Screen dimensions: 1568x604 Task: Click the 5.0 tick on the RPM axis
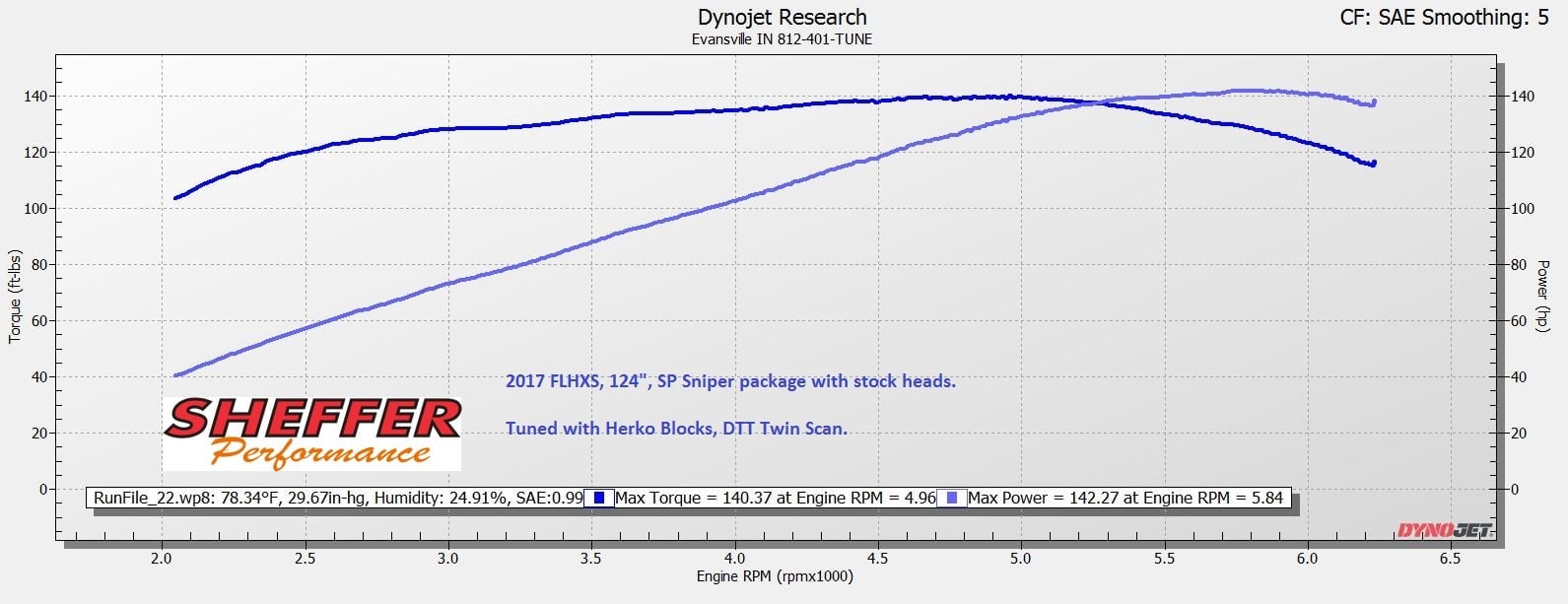click(x=1020, y=558)
